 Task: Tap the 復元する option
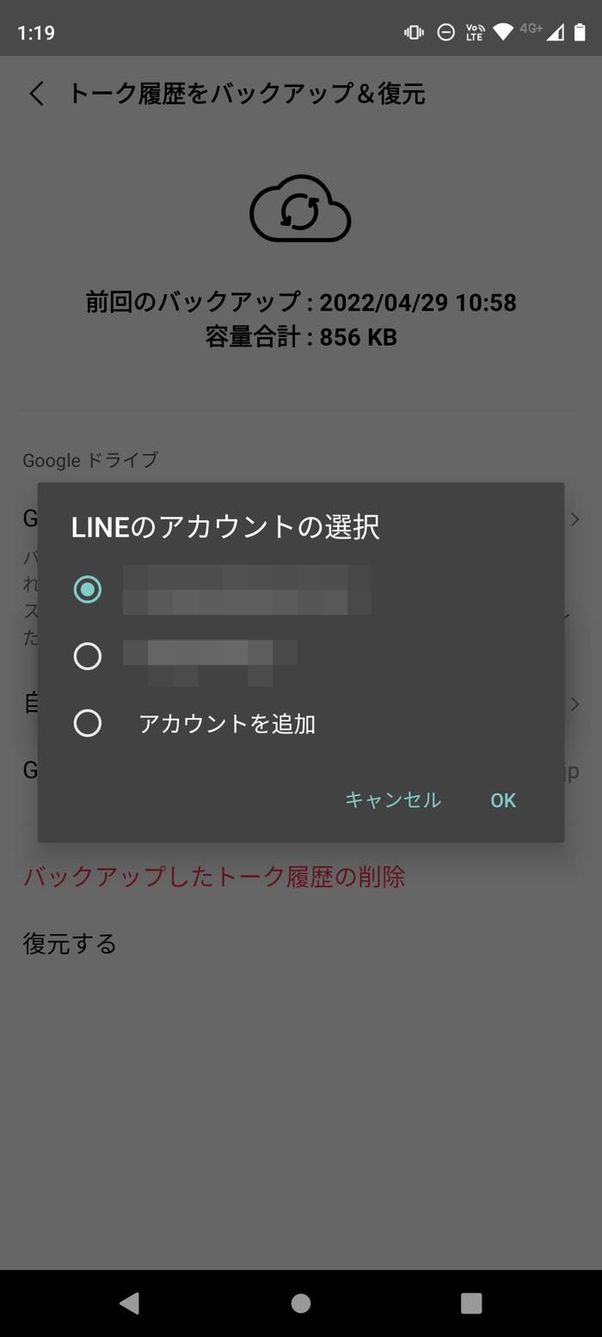pyautogui.click(x=70, y=943)
